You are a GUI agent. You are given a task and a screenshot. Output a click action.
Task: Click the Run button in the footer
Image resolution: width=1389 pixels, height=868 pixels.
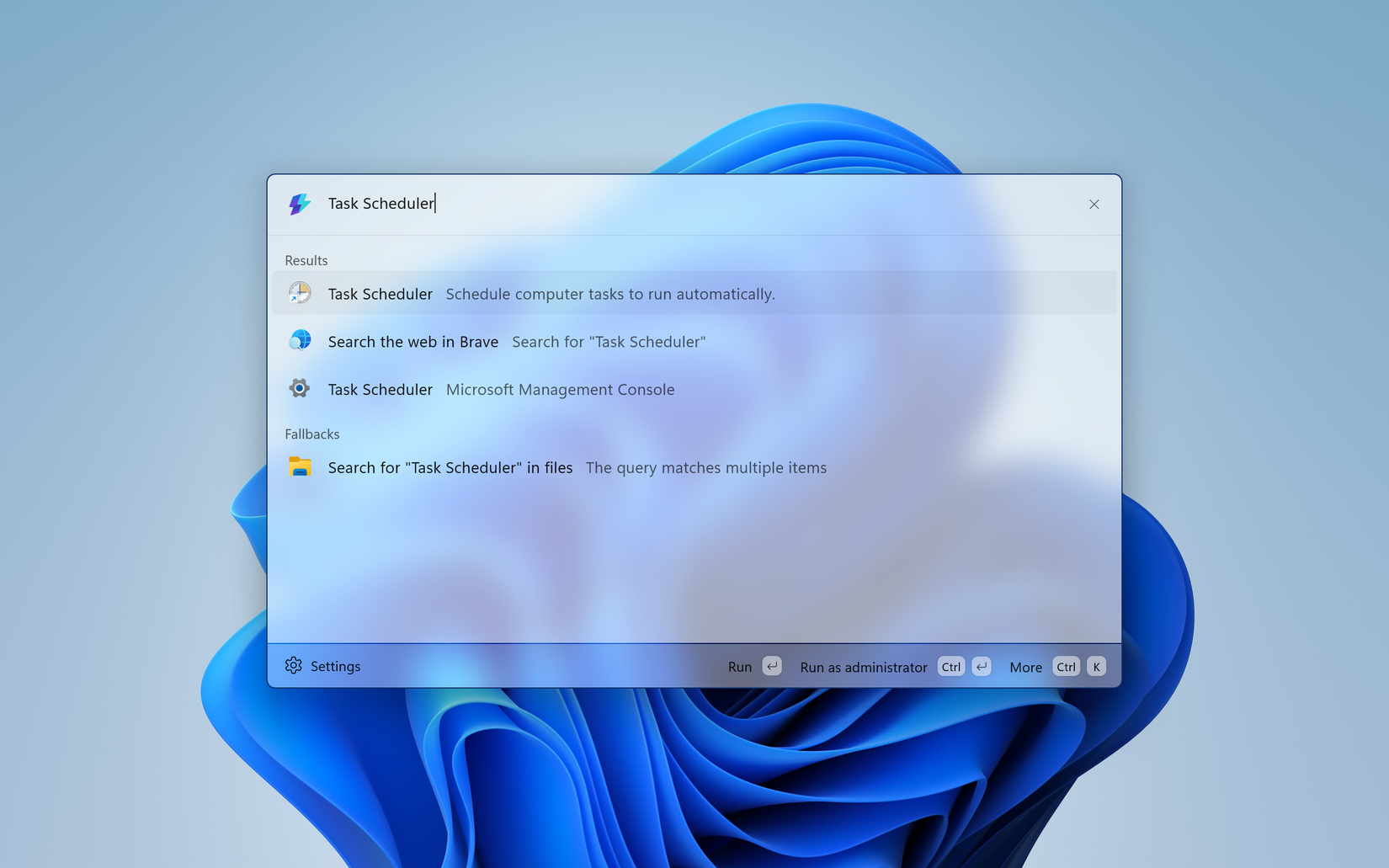(754, 666)
